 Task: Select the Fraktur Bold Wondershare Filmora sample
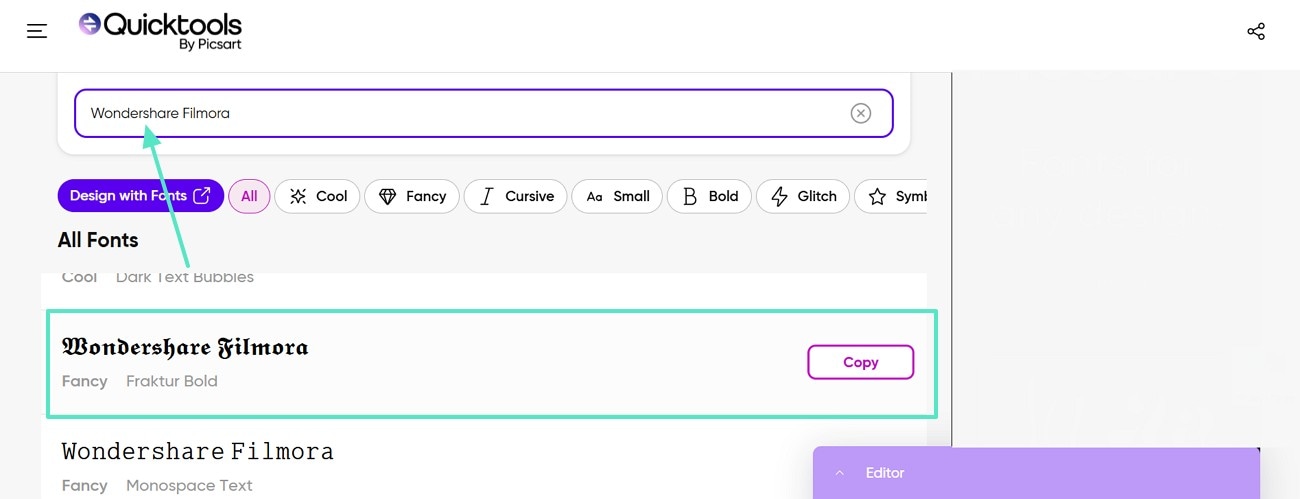point(185,347)
